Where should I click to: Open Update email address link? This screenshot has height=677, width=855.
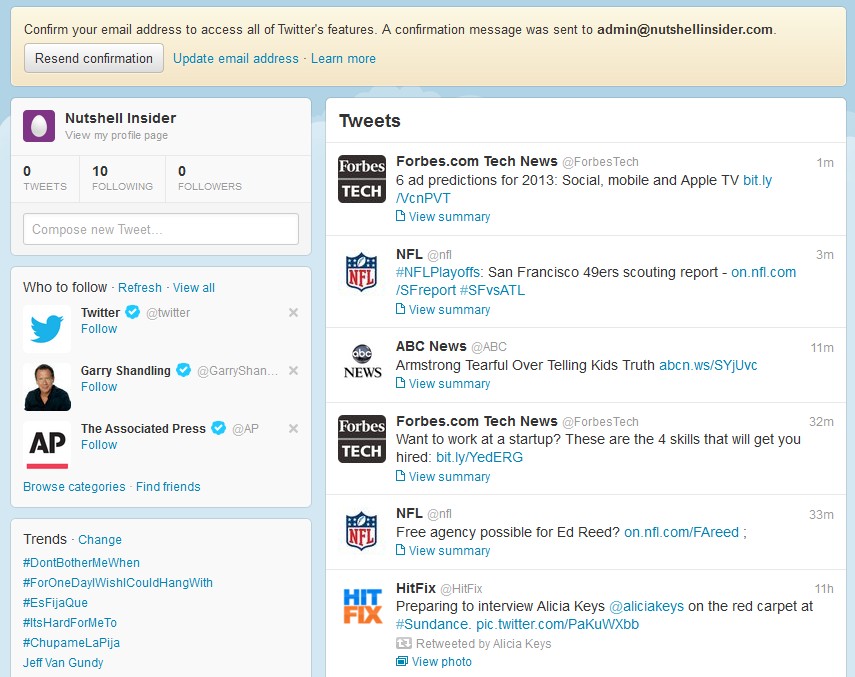click(236, 58)
